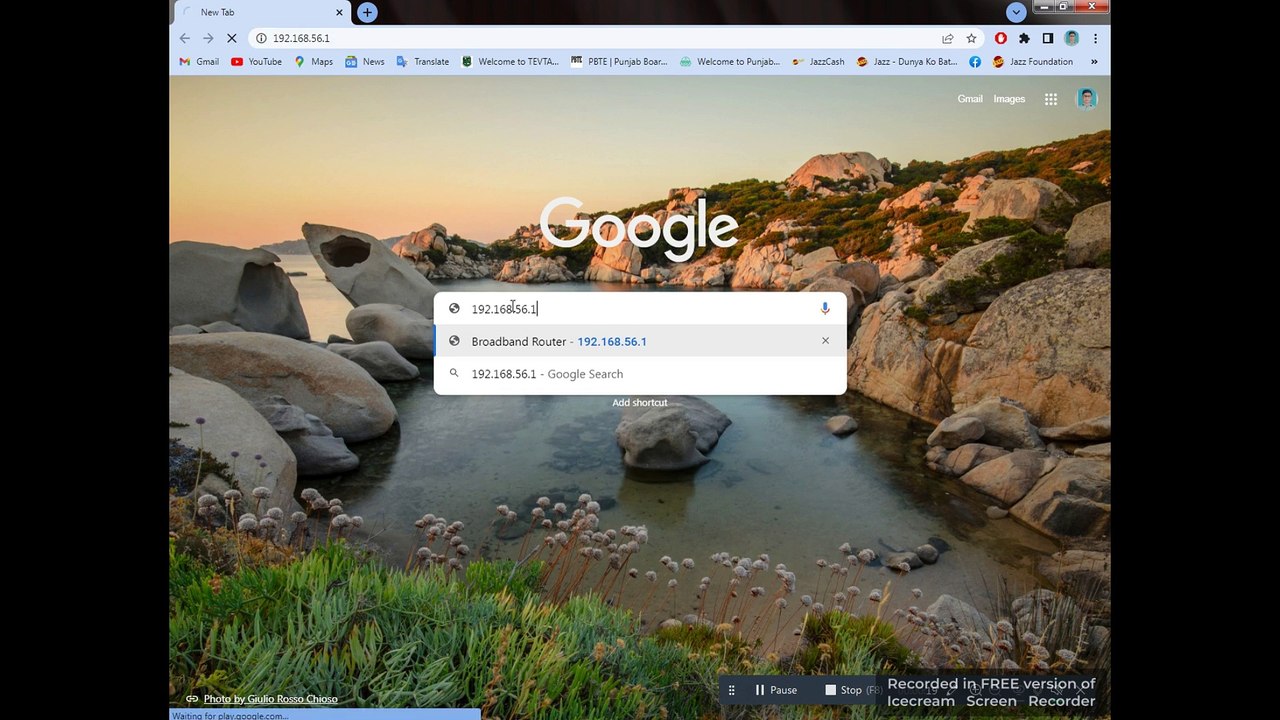Start voice search with microphone
Viewport: 1280px width, 720px height.
825,309
